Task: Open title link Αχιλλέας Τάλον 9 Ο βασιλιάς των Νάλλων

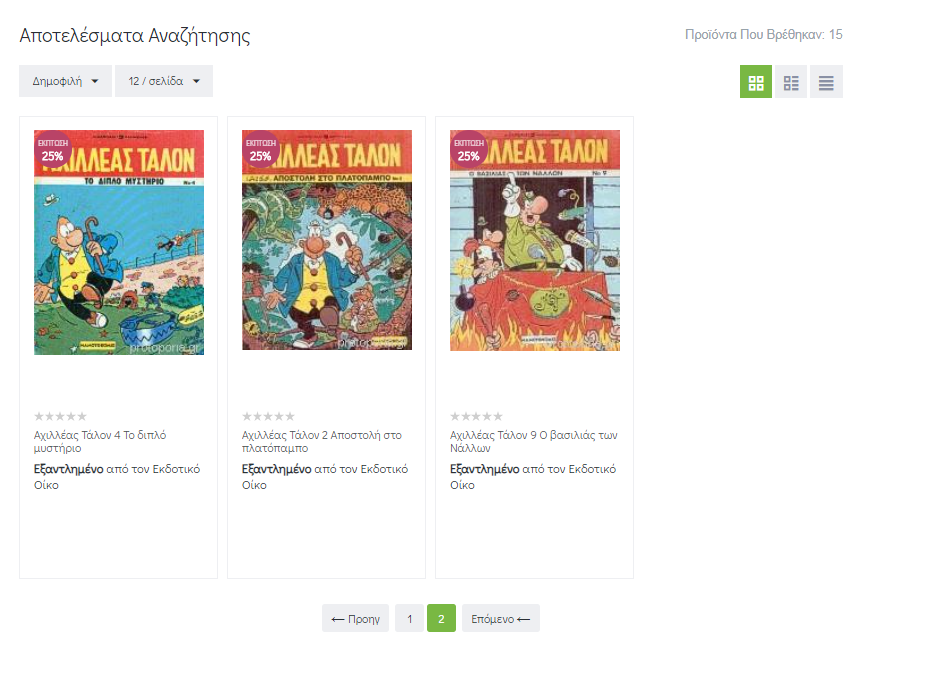Action: pyautogui.click(x=533, y=442)
